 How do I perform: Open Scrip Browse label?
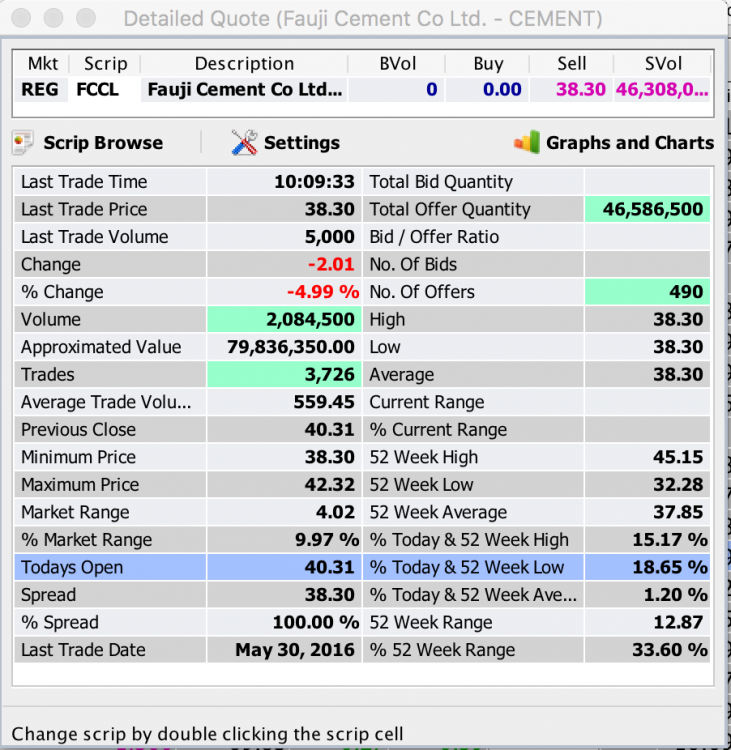pos(103,143)
